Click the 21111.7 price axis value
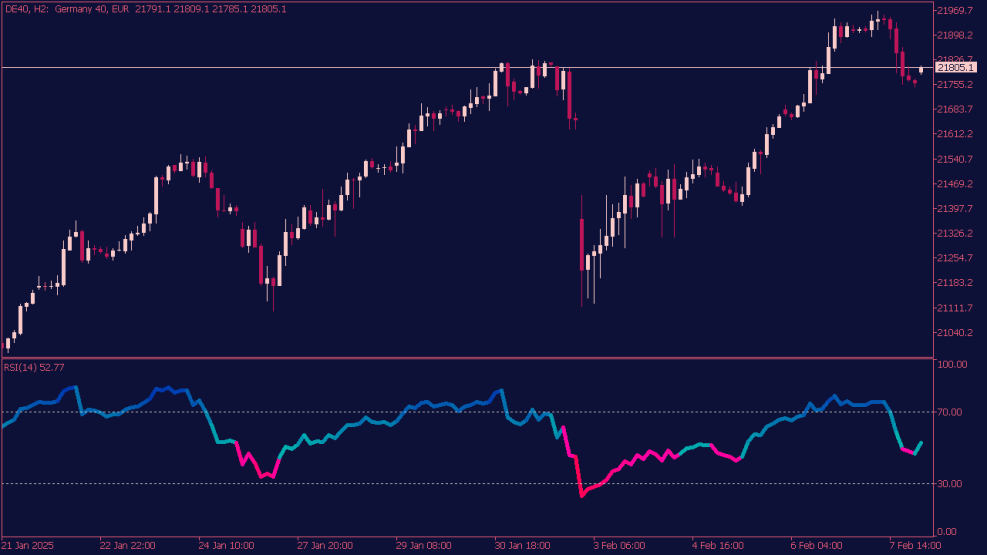This screenshot has height=555, width=987. 956,308
